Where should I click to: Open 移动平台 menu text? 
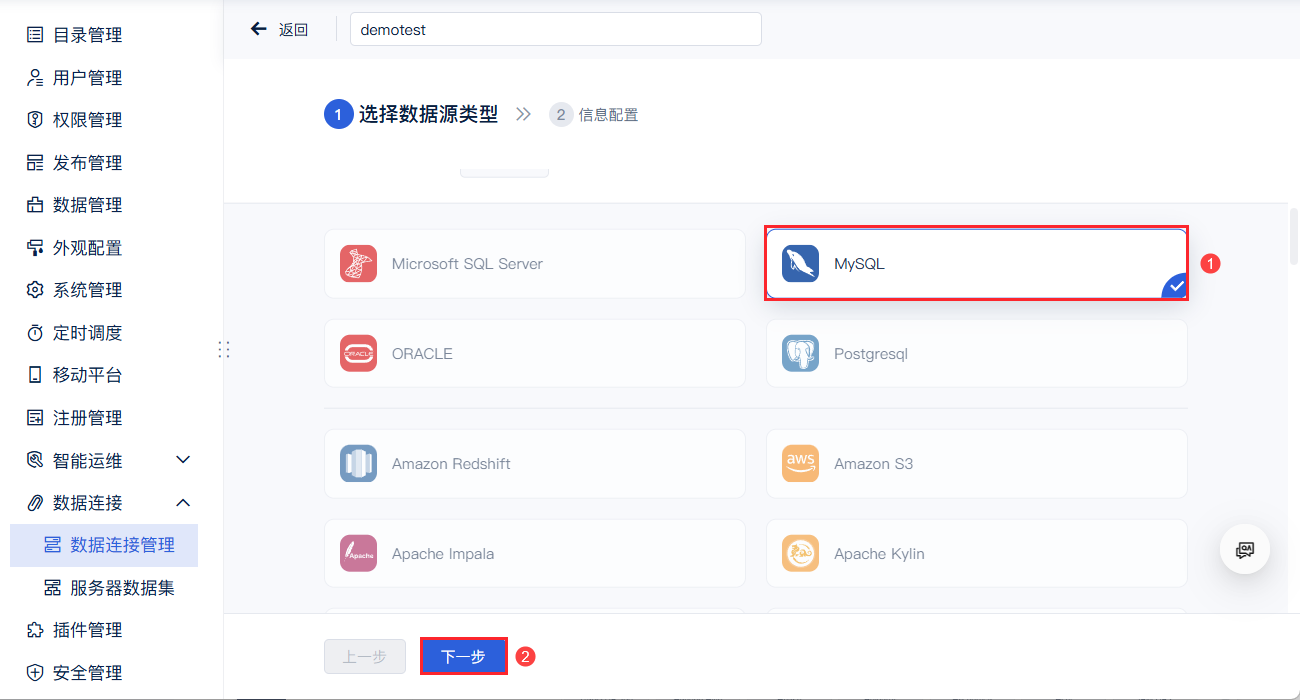[x=88, y=375]
